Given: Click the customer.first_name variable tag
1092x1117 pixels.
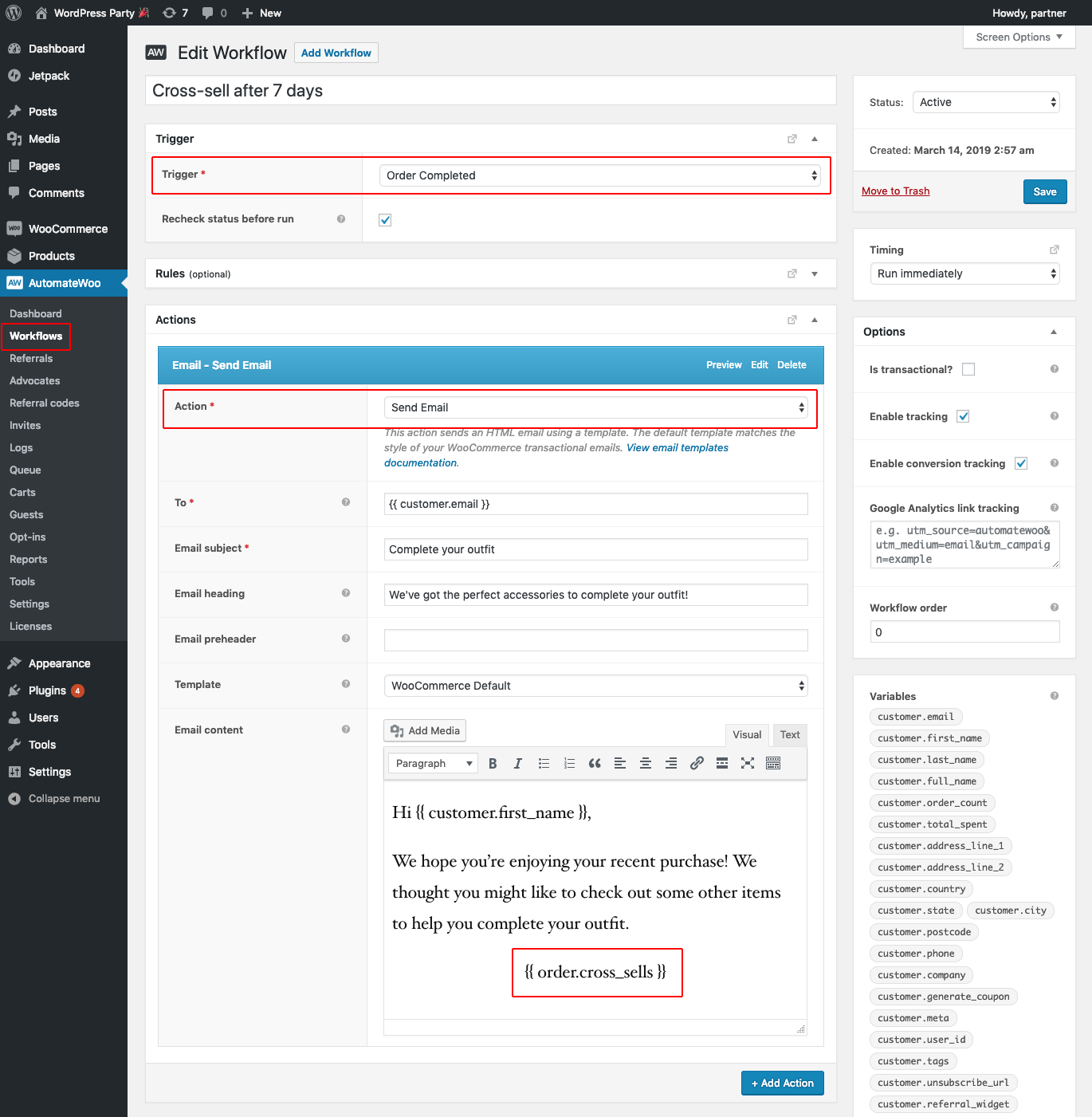Looking at the screenshot, I should pyautogui.click(x=929, y=738).
